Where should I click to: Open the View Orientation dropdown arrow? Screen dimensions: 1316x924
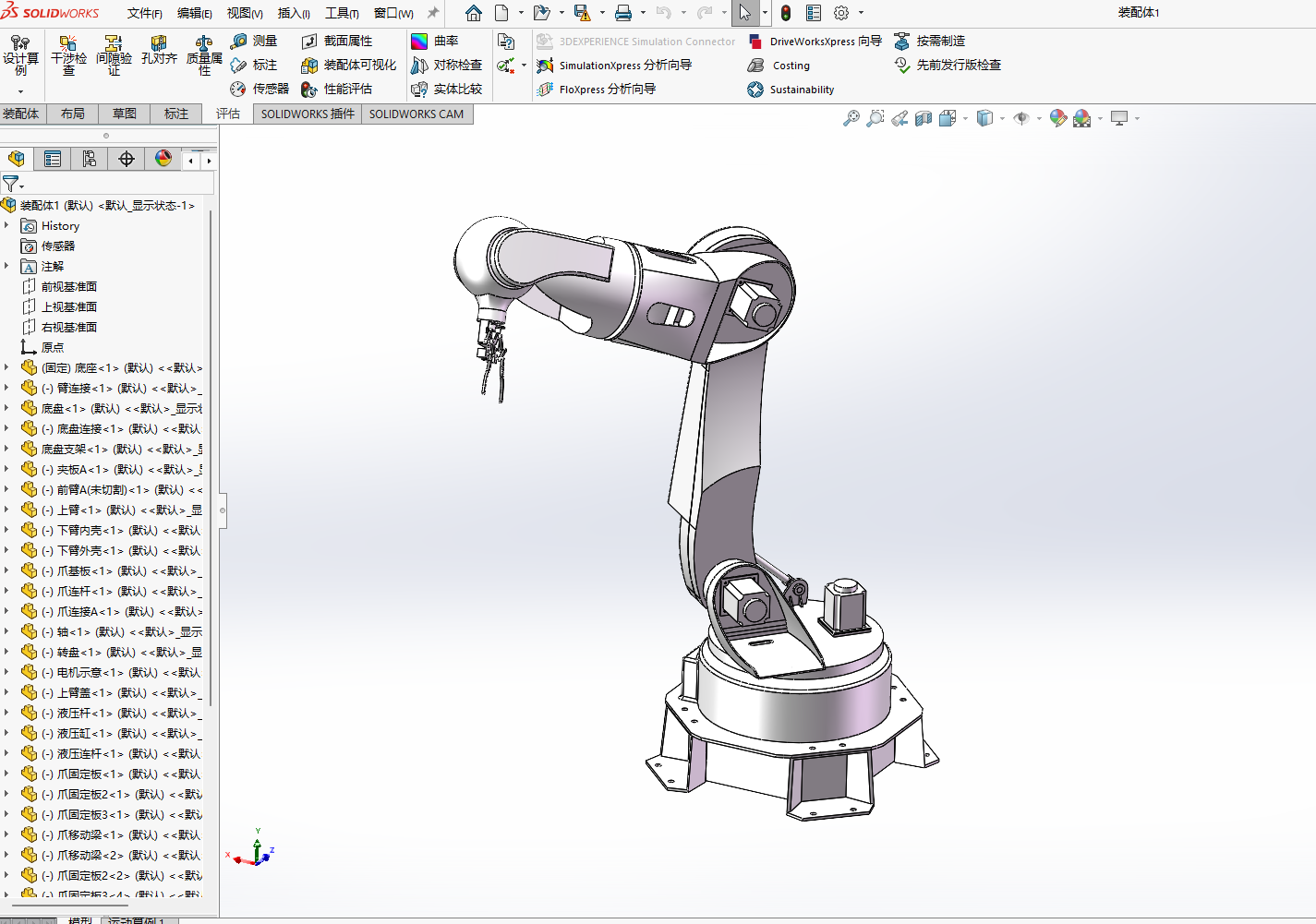[965, 118]
